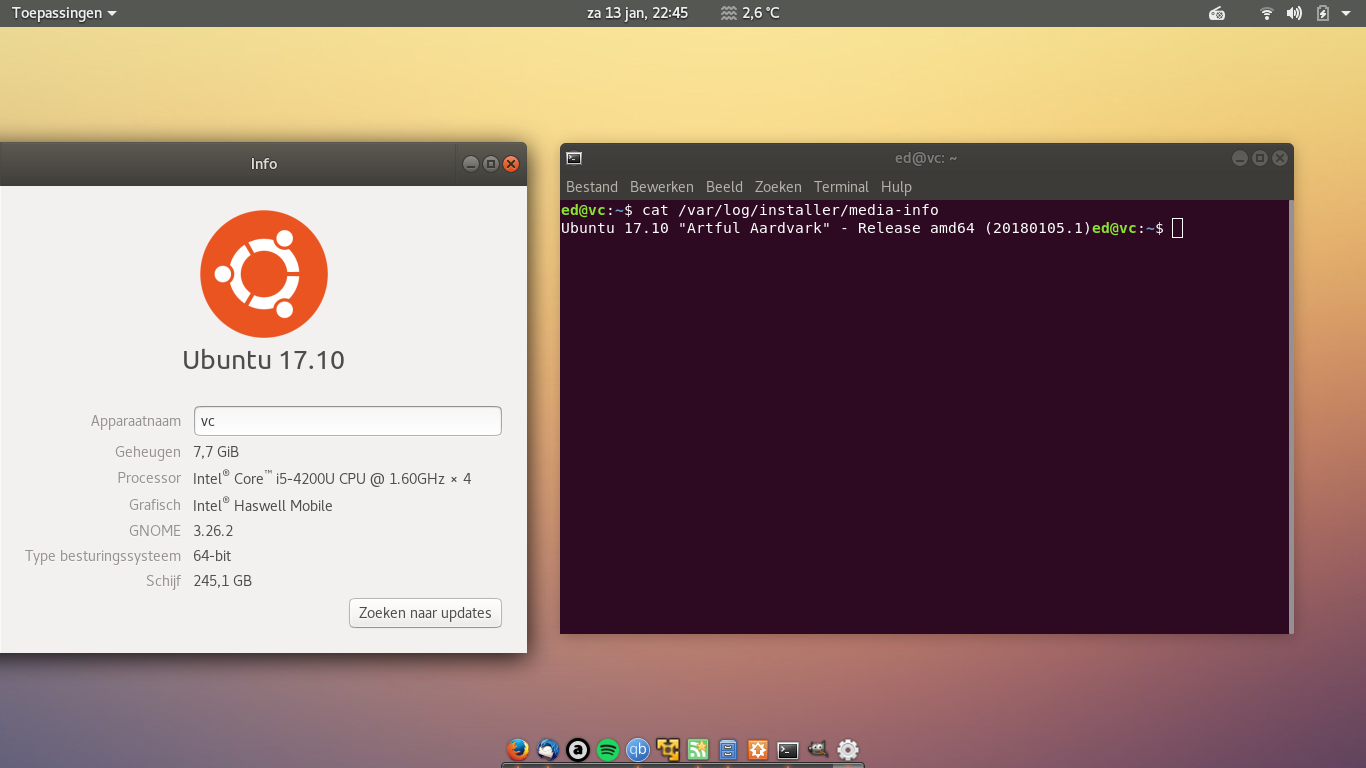
Task: Click the 'Grafisch' label in Info
Action: [x=155, y=506]
